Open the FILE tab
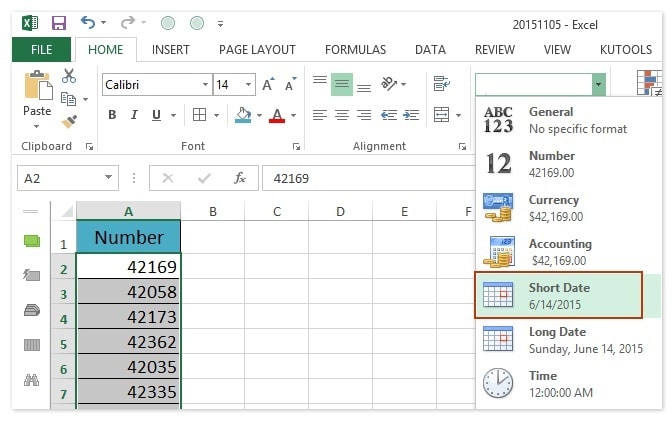 (42, 49)
